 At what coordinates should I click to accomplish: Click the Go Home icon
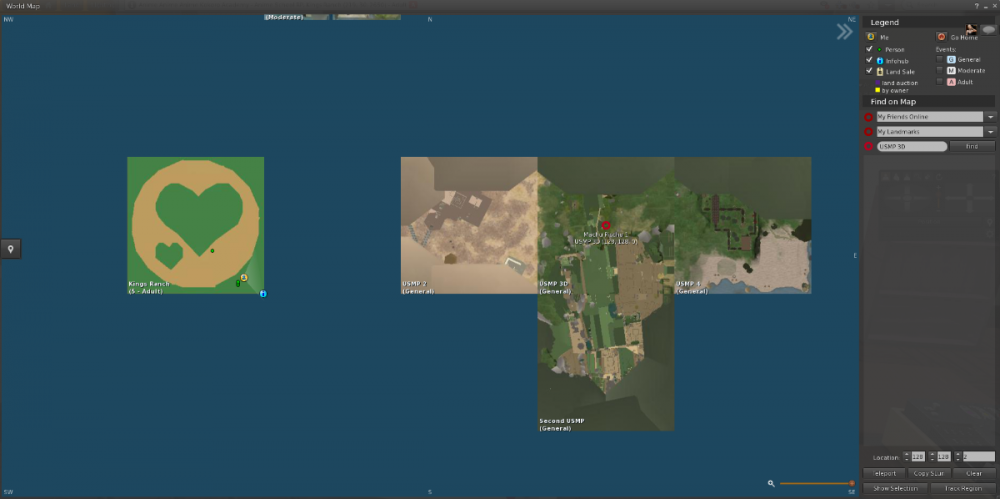(x=941, y=37)
